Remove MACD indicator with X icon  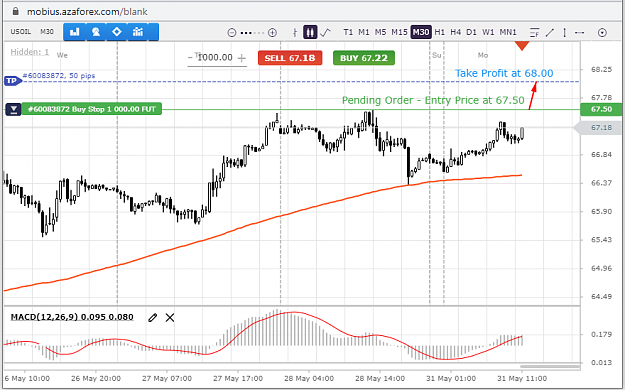pos(170,317)
